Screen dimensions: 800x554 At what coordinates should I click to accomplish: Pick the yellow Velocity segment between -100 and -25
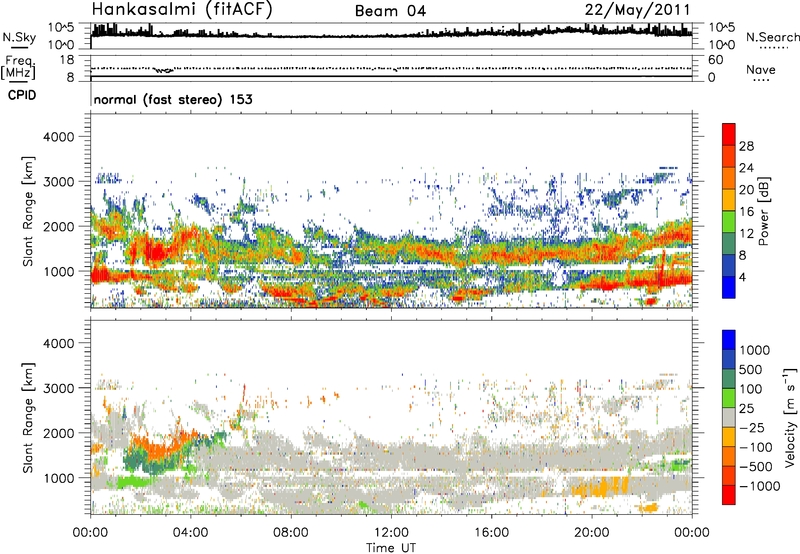coord(729,437)
